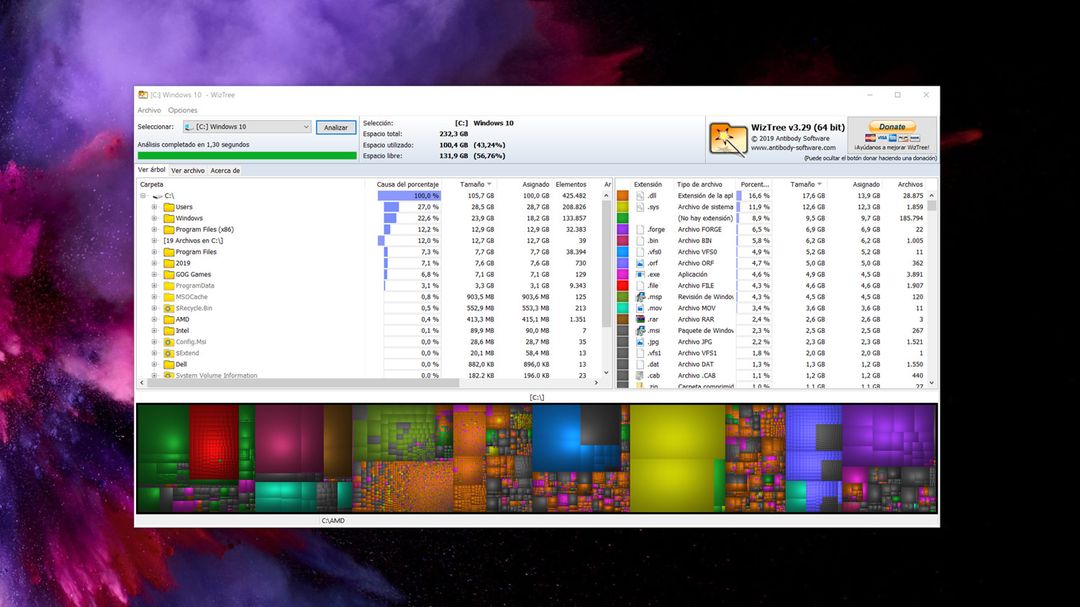This screenshot has width=1080, height=607.
Task: Expand the Windows folder in the tree
Action: [x=152, y=218]
